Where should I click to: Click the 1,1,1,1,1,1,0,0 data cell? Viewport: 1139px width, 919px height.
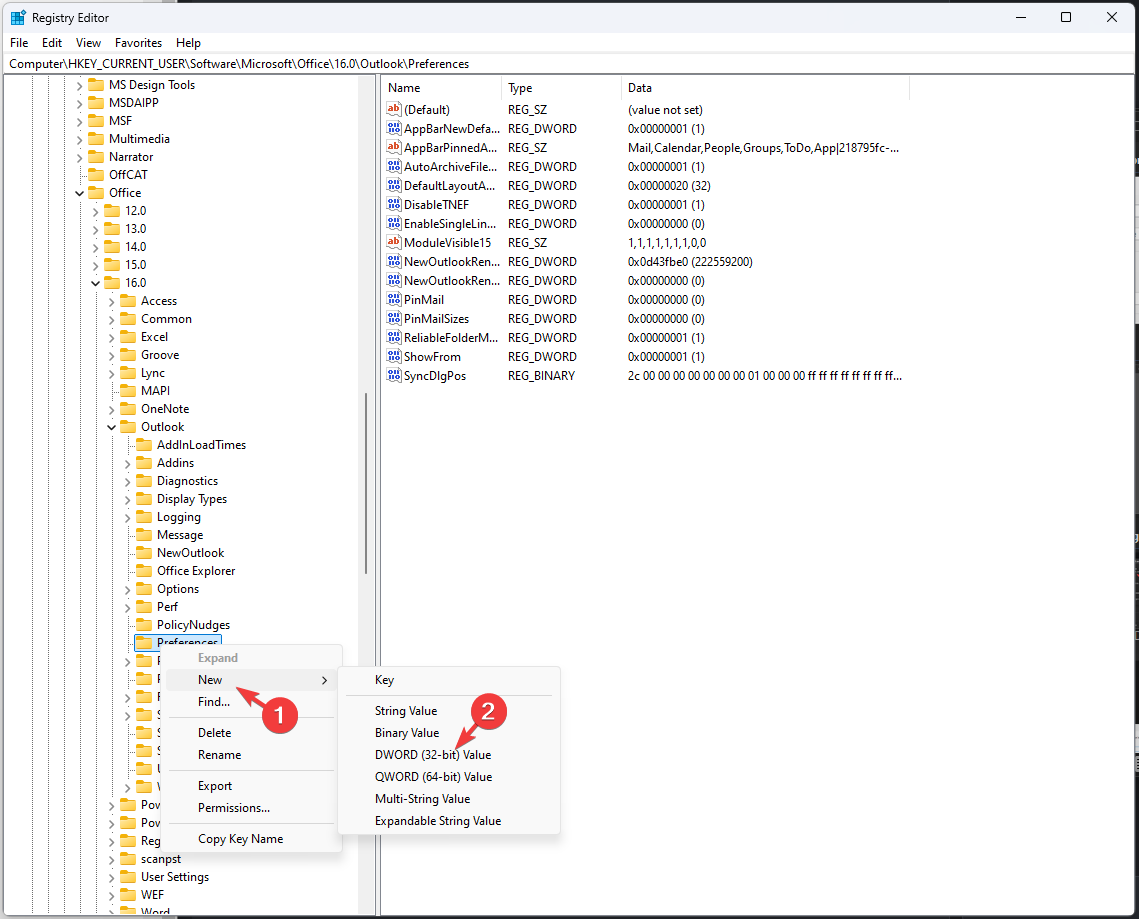point(667,243)
